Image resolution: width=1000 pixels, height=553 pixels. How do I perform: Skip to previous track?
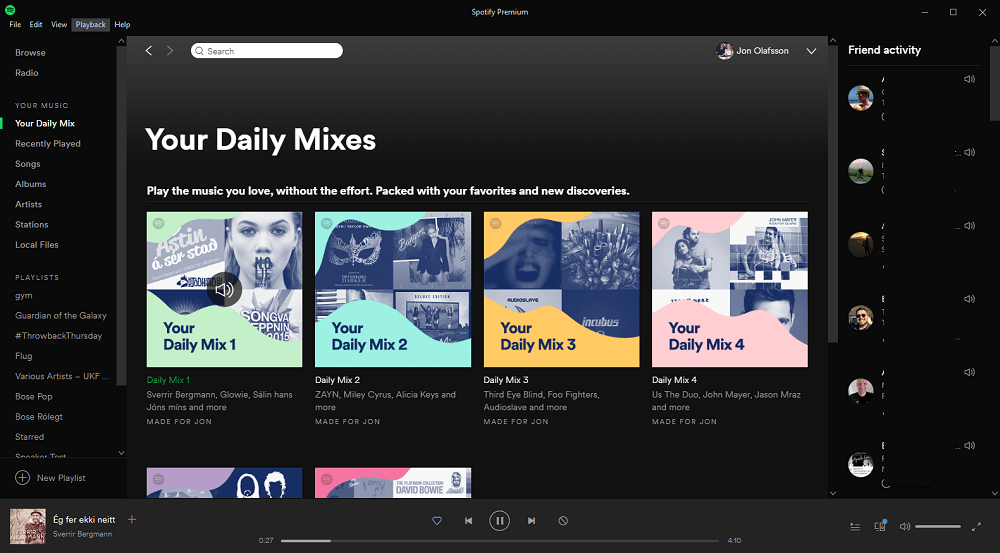(x=468, y=520)
